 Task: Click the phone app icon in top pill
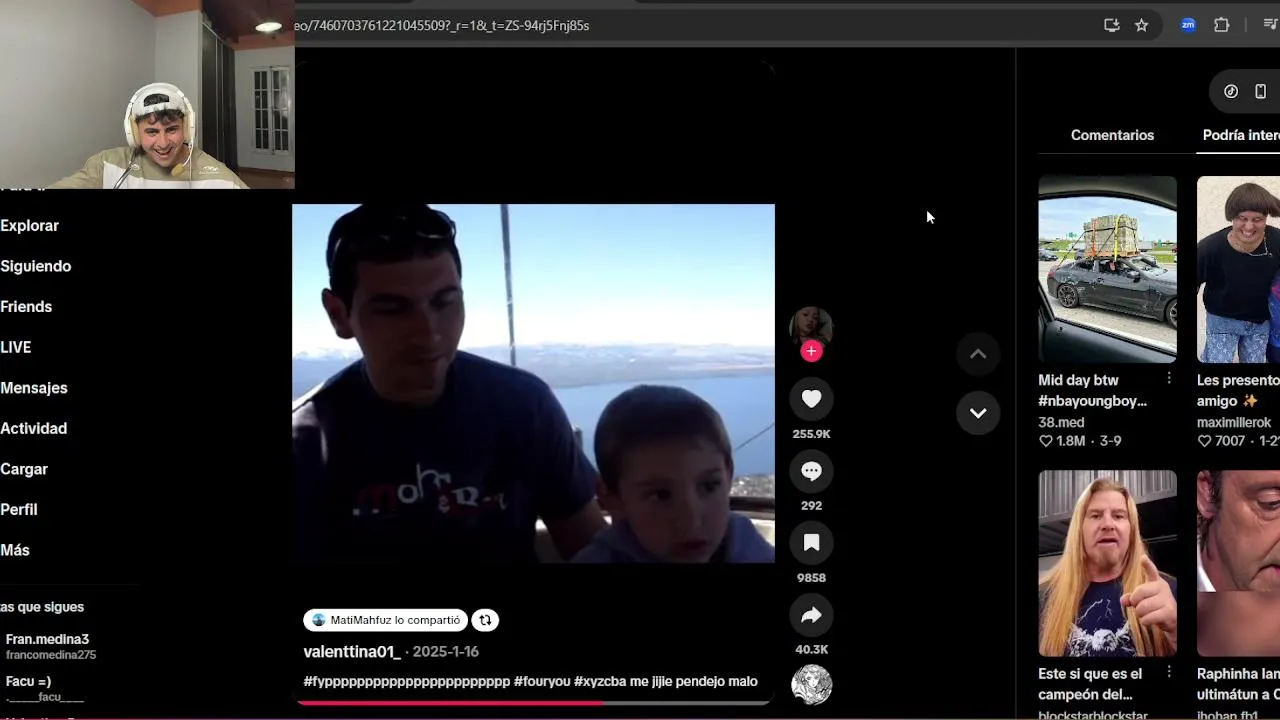pyautogui.click(x=1260, y=91)
